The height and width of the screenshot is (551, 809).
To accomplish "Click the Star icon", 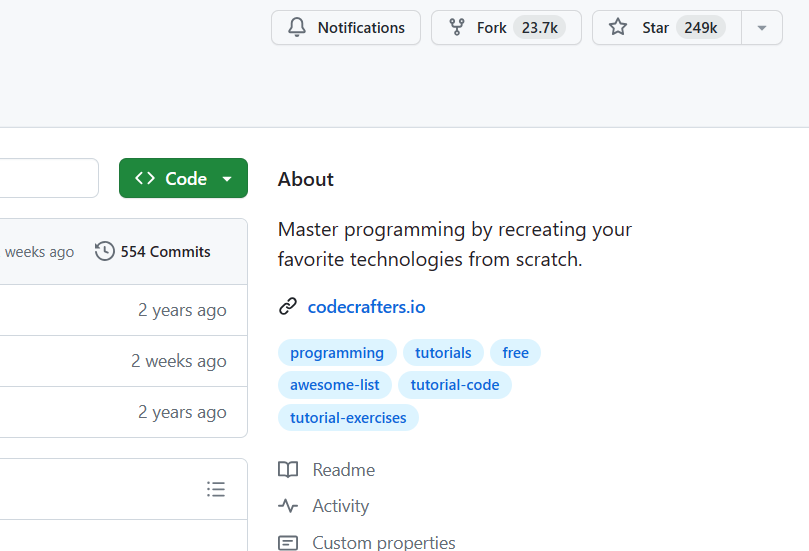I will tap(618, 27).
